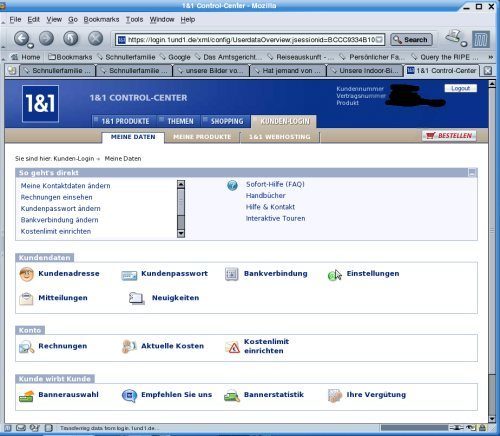Click the Rechnungen magnifier icon

tap(27, 347)
